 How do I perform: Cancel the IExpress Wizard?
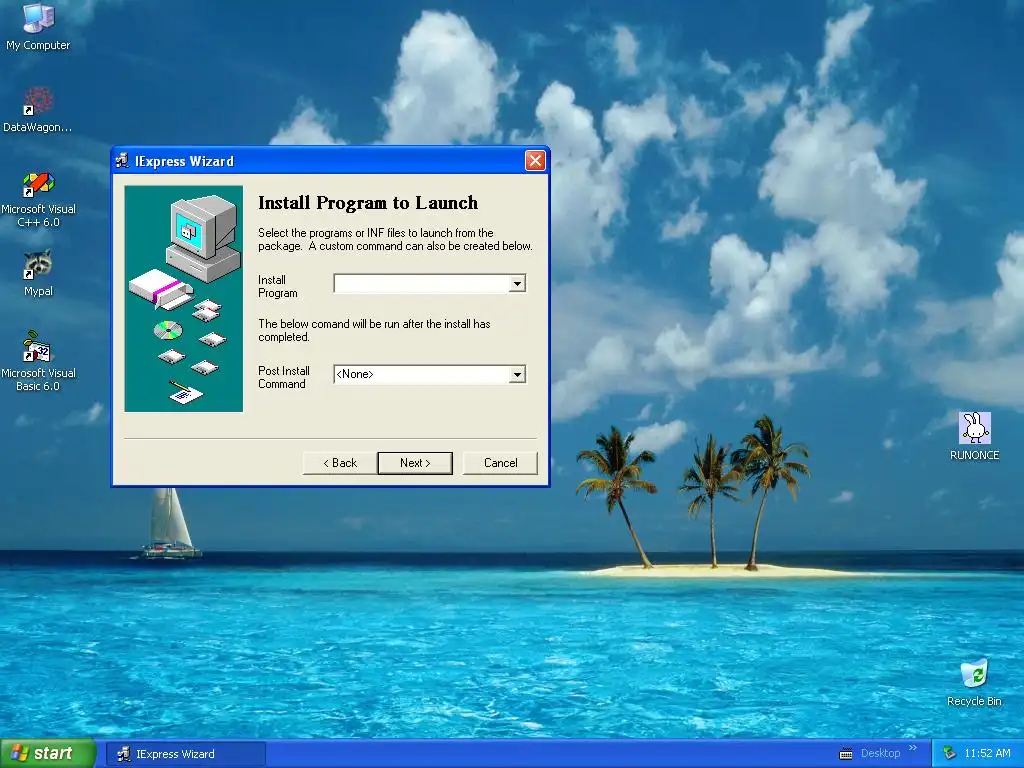pos(500,463)
